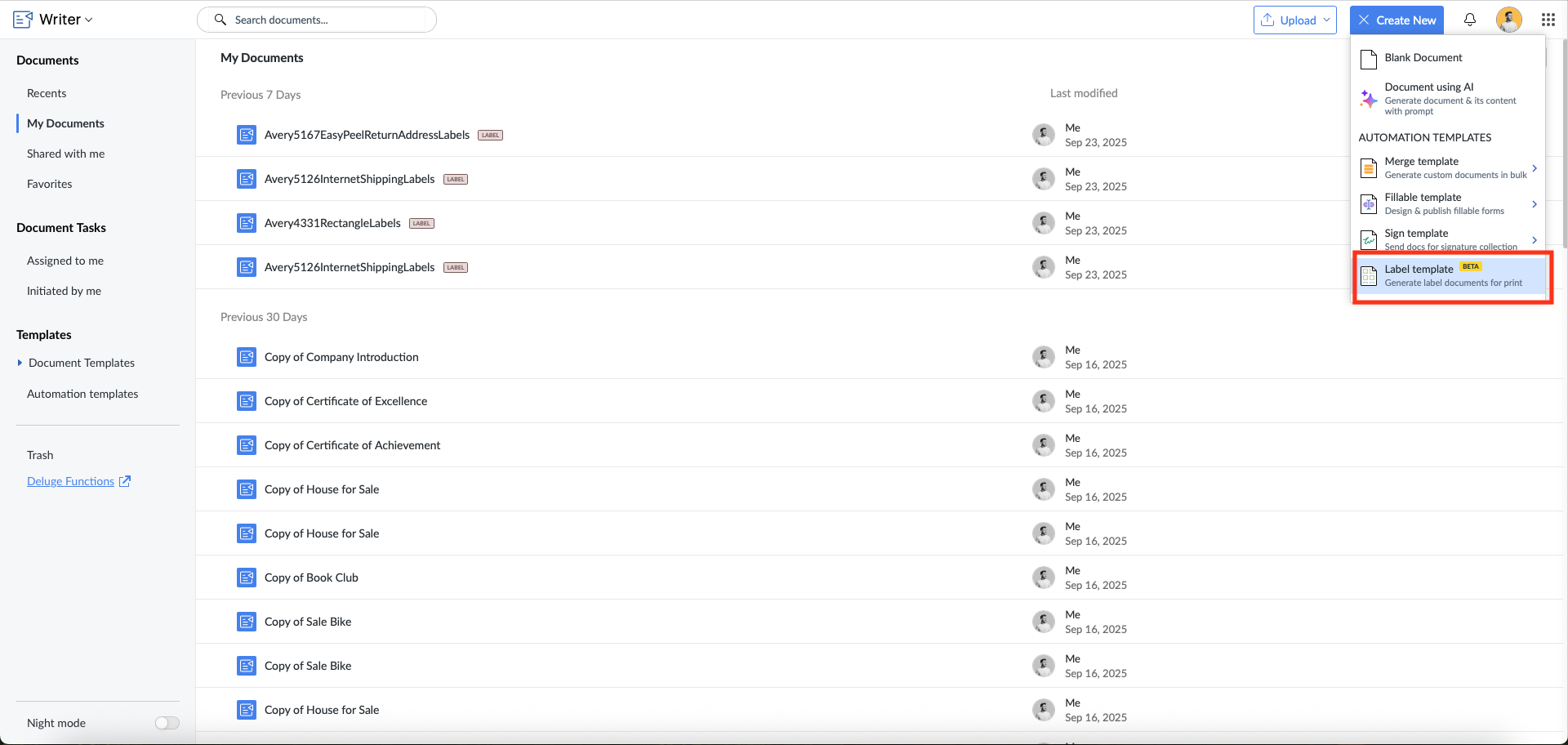Click the user profile avatar
The image size is (1568, 745).
click(1509, 20)
